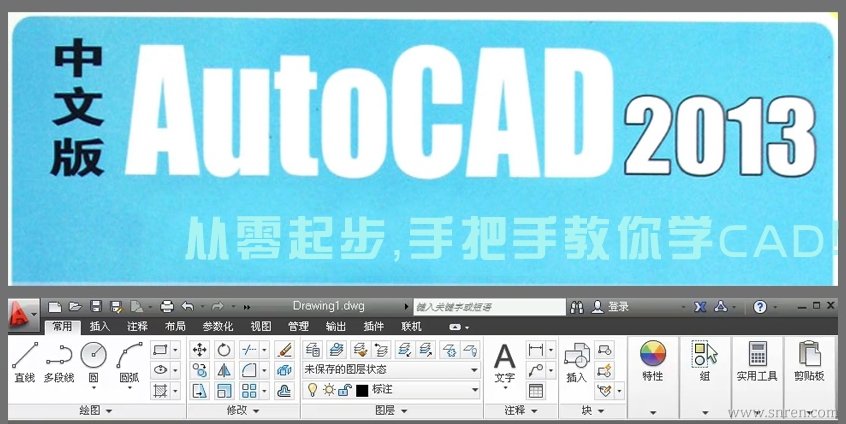
Task: Toggle layer on/off with the light bulb
Action: pyautogui.click(x=312, y=389)
